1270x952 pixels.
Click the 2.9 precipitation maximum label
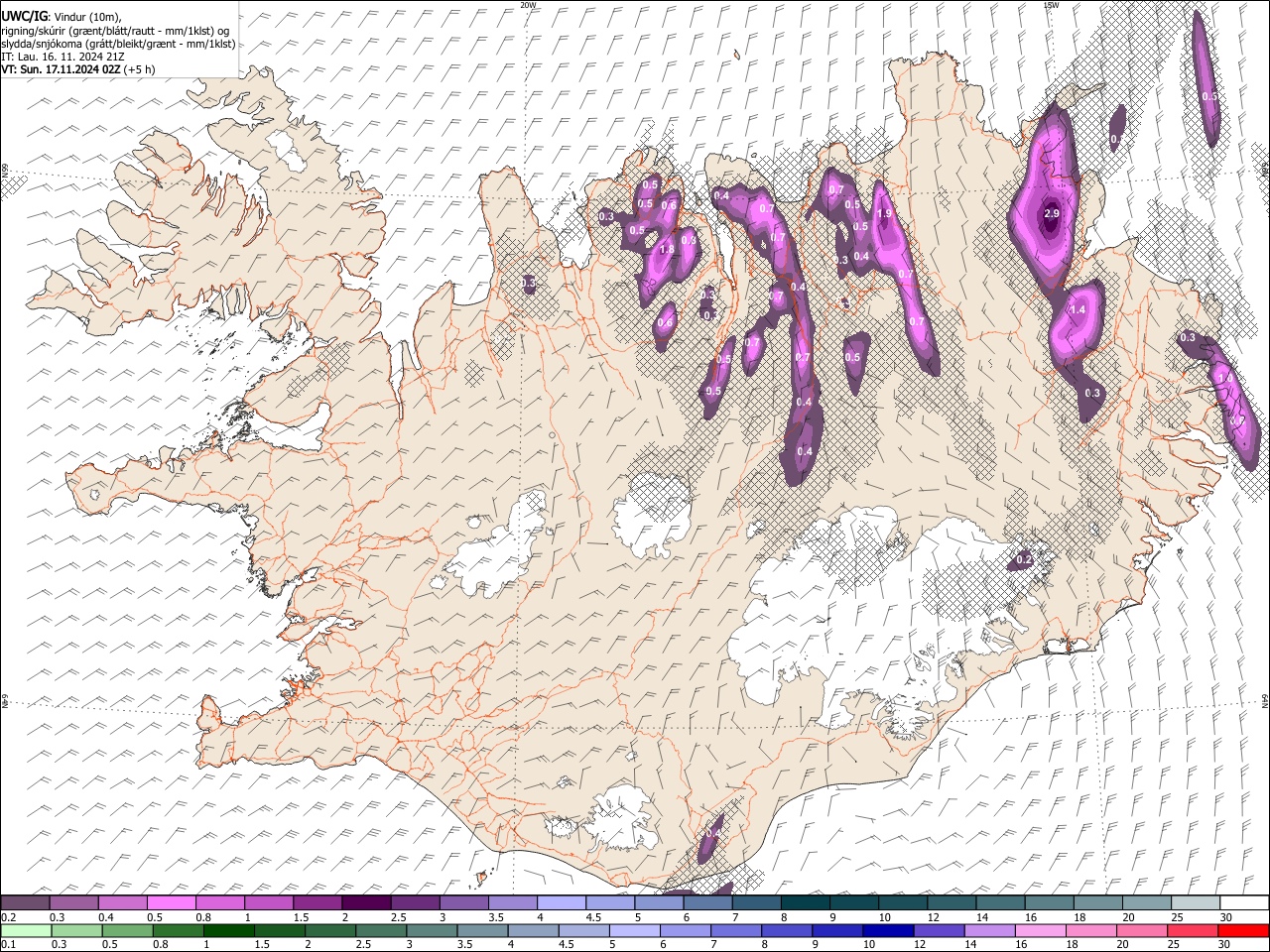point(1053,213)
